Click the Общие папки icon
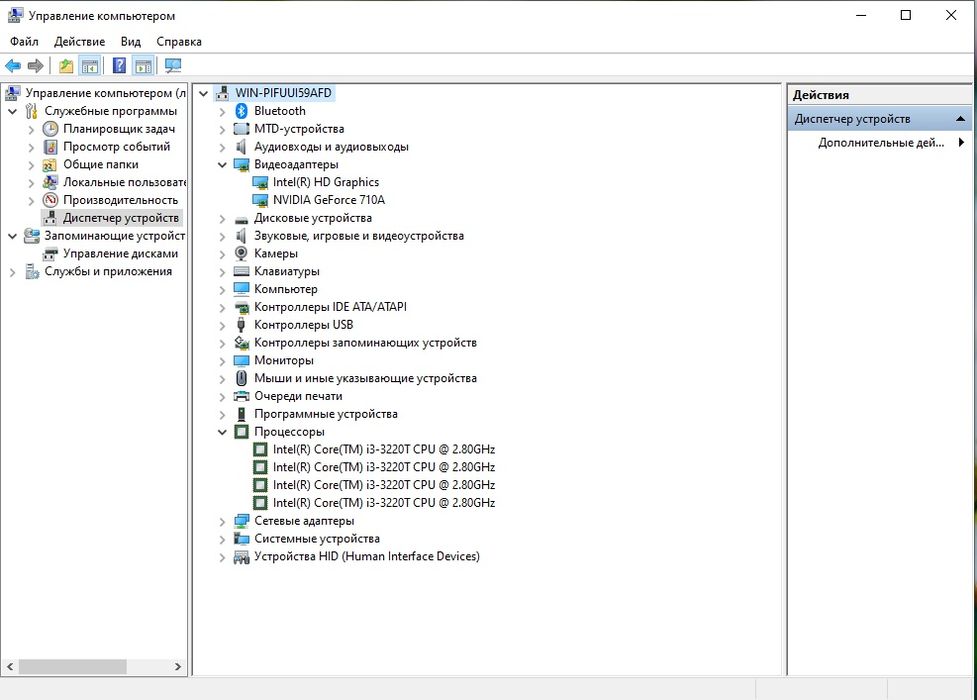The width and height of the screenshot is (977, 700). [x=50, y=165]
